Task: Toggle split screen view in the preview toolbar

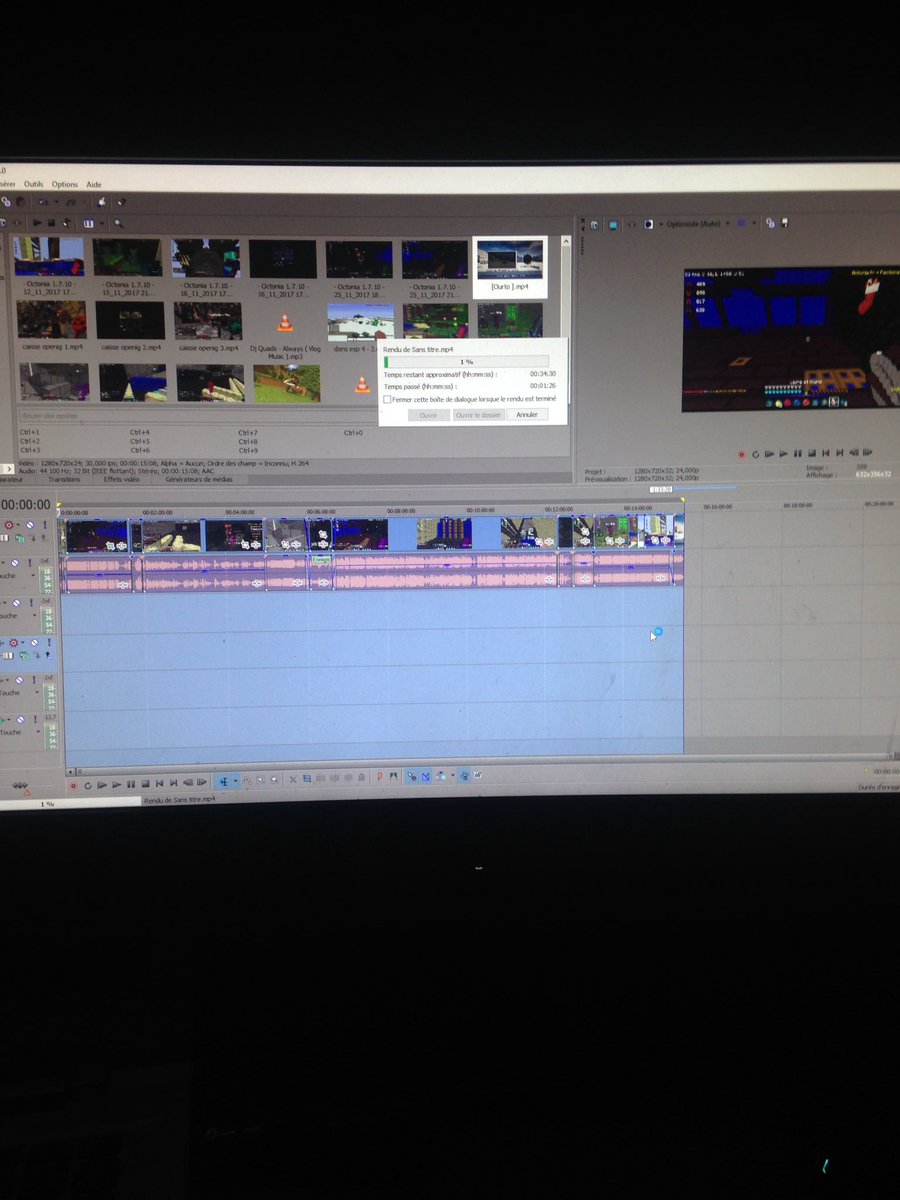Action: point(648,224)
